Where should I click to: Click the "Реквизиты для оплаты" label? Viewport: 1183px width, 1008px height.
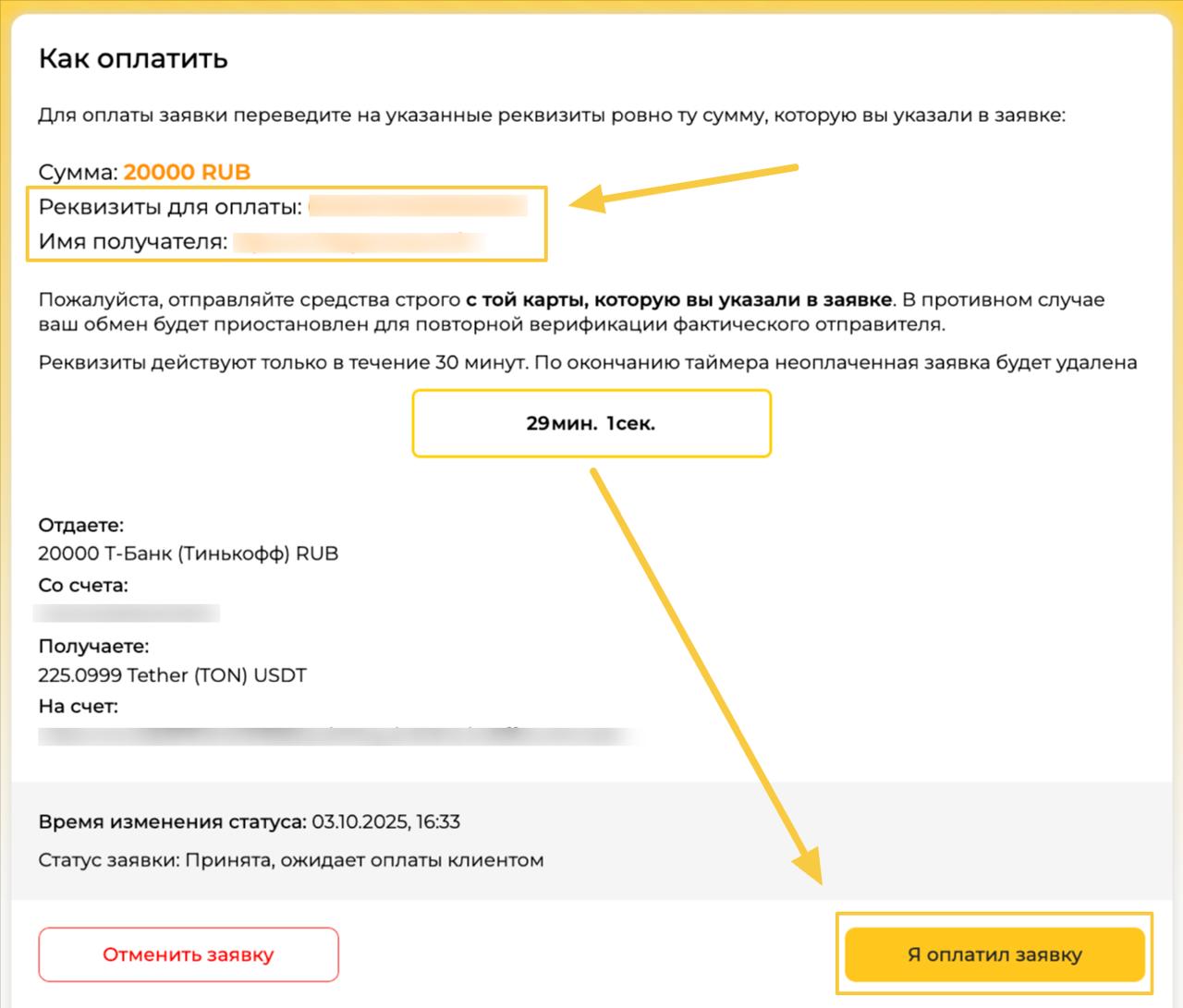(170, 207)
